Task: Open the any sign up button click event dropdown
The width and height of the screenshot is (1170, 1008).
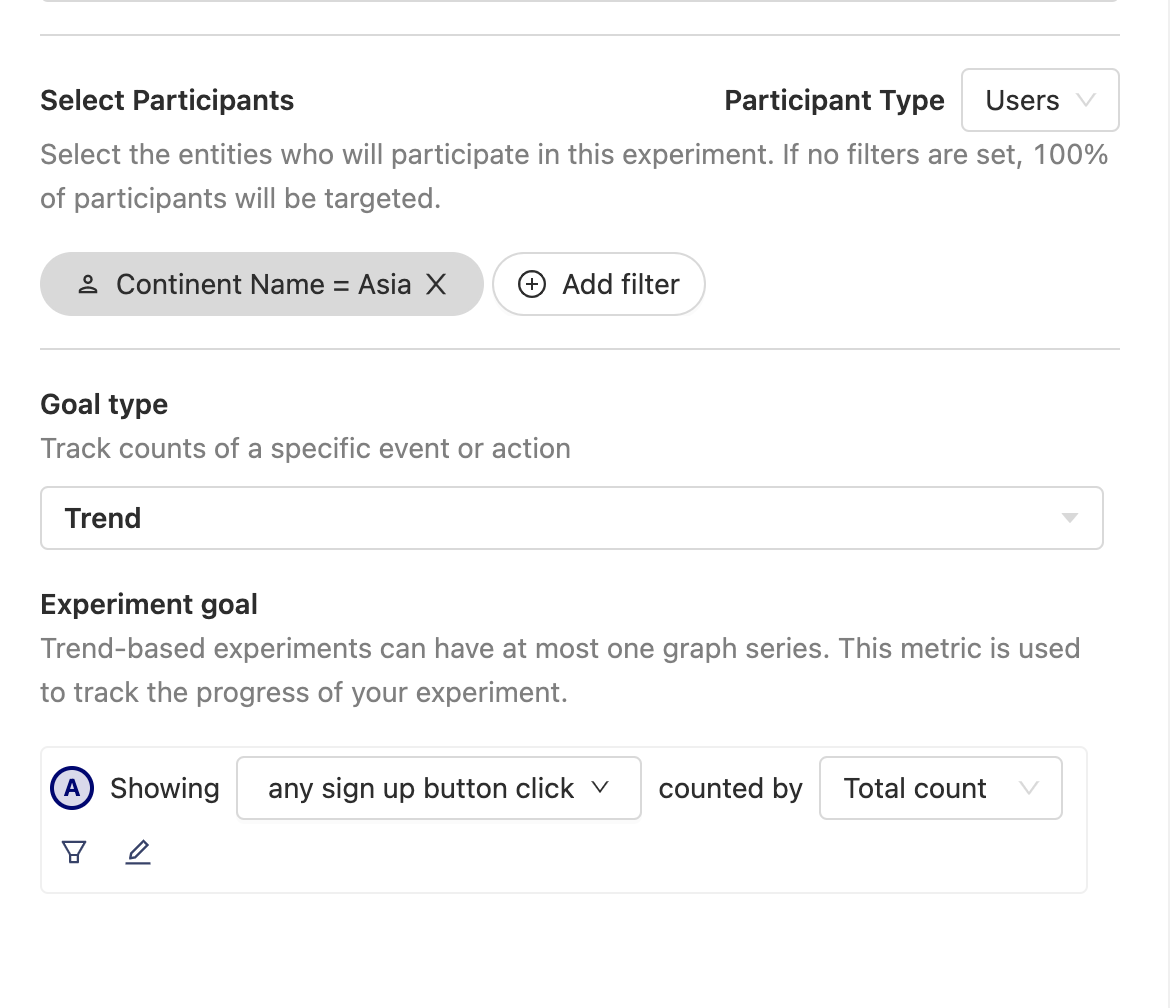Action: click(x=438, y=788)
